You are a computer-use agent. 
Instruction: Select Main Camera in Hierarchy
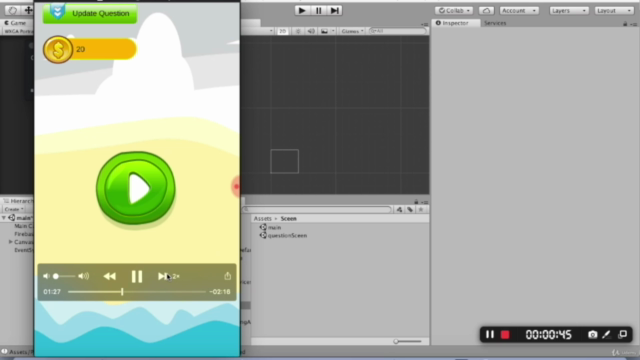pyautogui.click(x=24, y=226)
